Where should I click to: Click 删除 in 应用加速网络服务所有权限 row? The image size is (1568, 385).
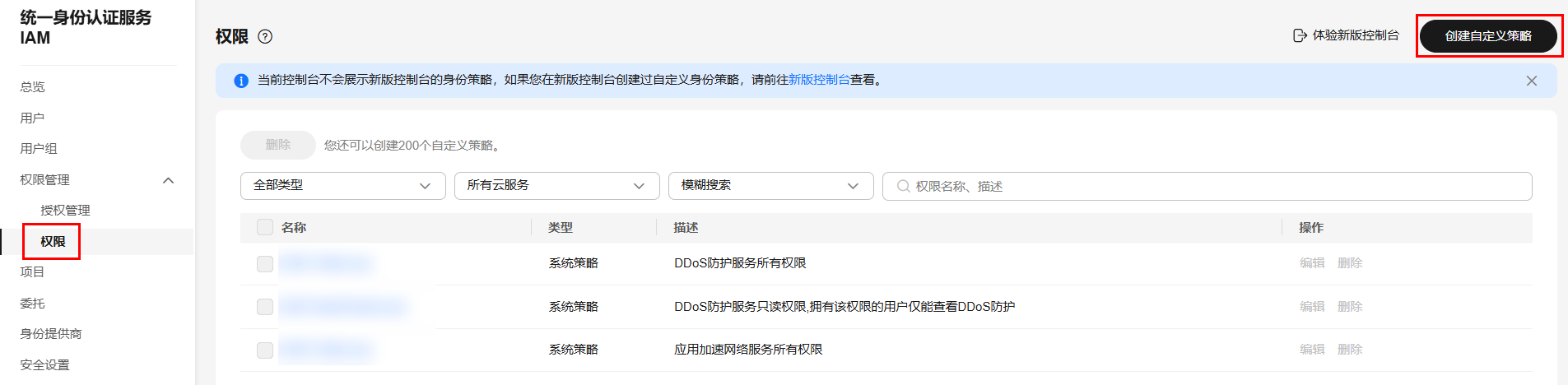point(1350,350)
